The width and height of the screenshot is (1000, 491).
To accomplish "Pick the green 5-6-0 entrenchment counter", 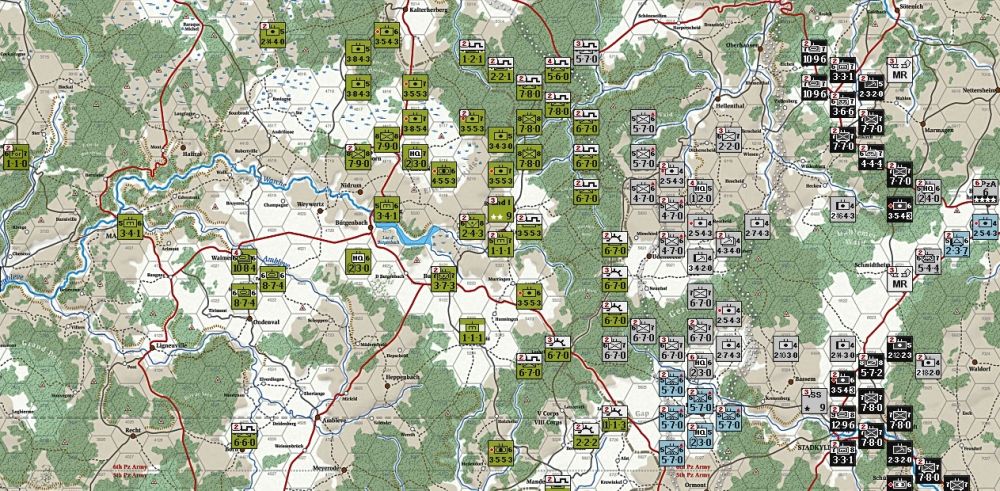I will 558,70.
